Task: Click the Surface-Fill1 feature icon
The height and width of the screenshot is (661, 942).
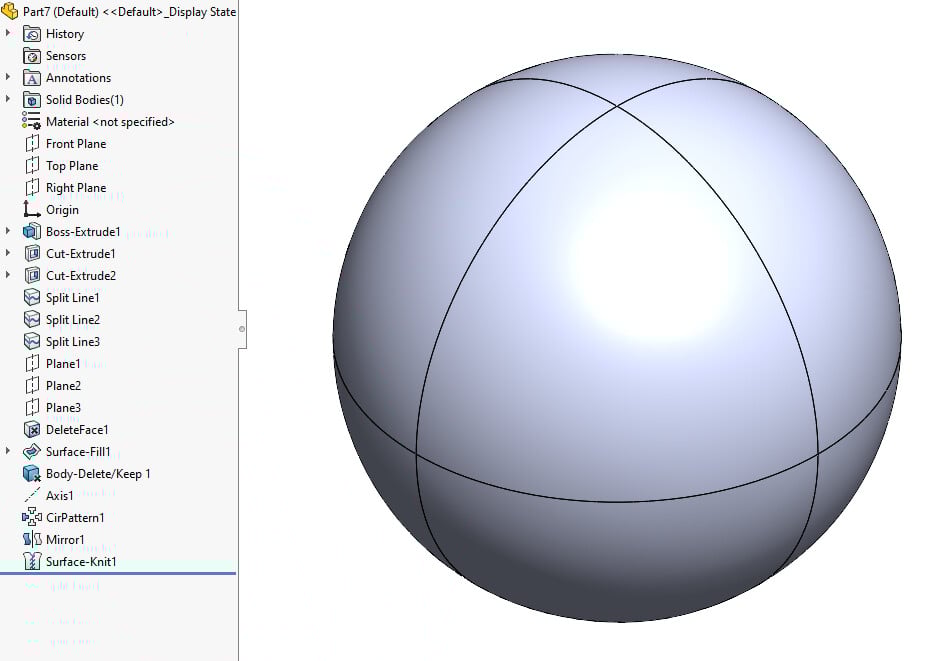Action: point(32,451)
